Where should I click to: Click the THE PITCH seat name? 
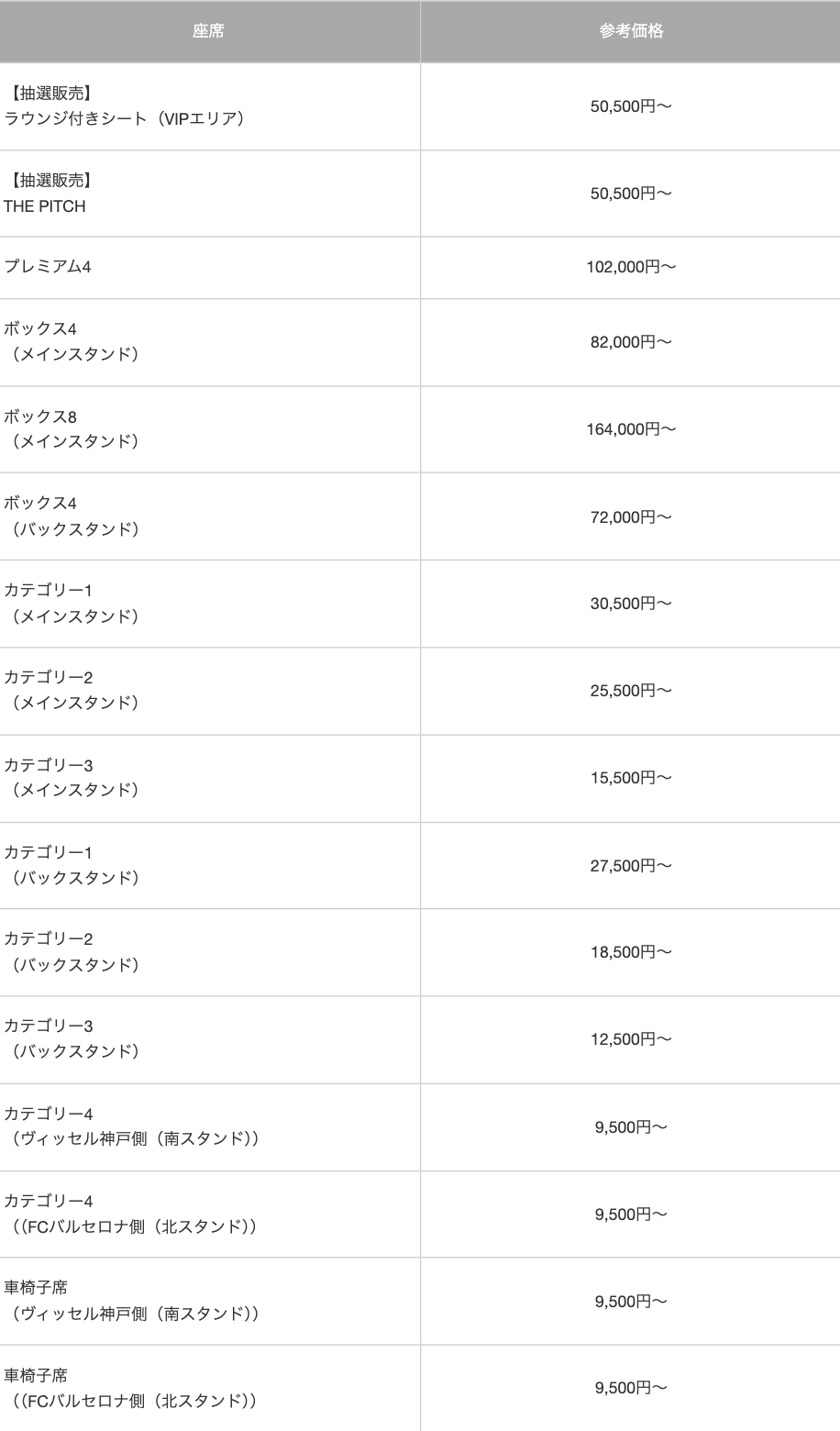[x=45, y=206]
